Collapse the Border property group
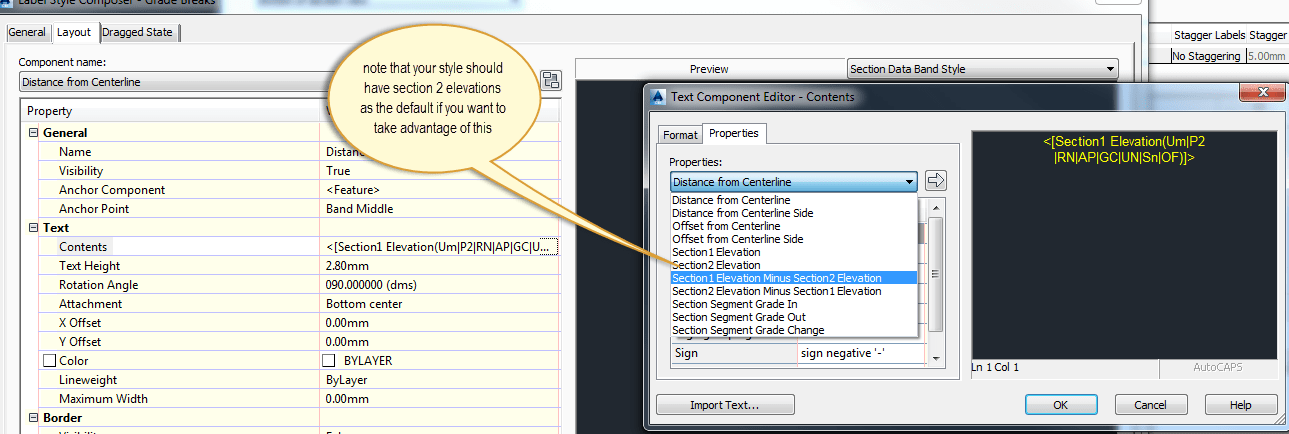1289x434 pixels. coord(33,418)
